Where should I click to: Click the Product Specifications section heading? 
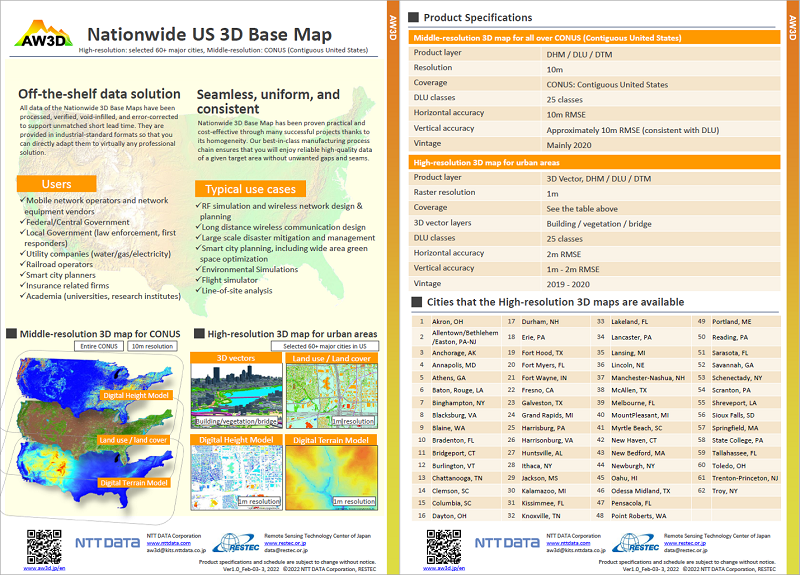pos(478,18)
